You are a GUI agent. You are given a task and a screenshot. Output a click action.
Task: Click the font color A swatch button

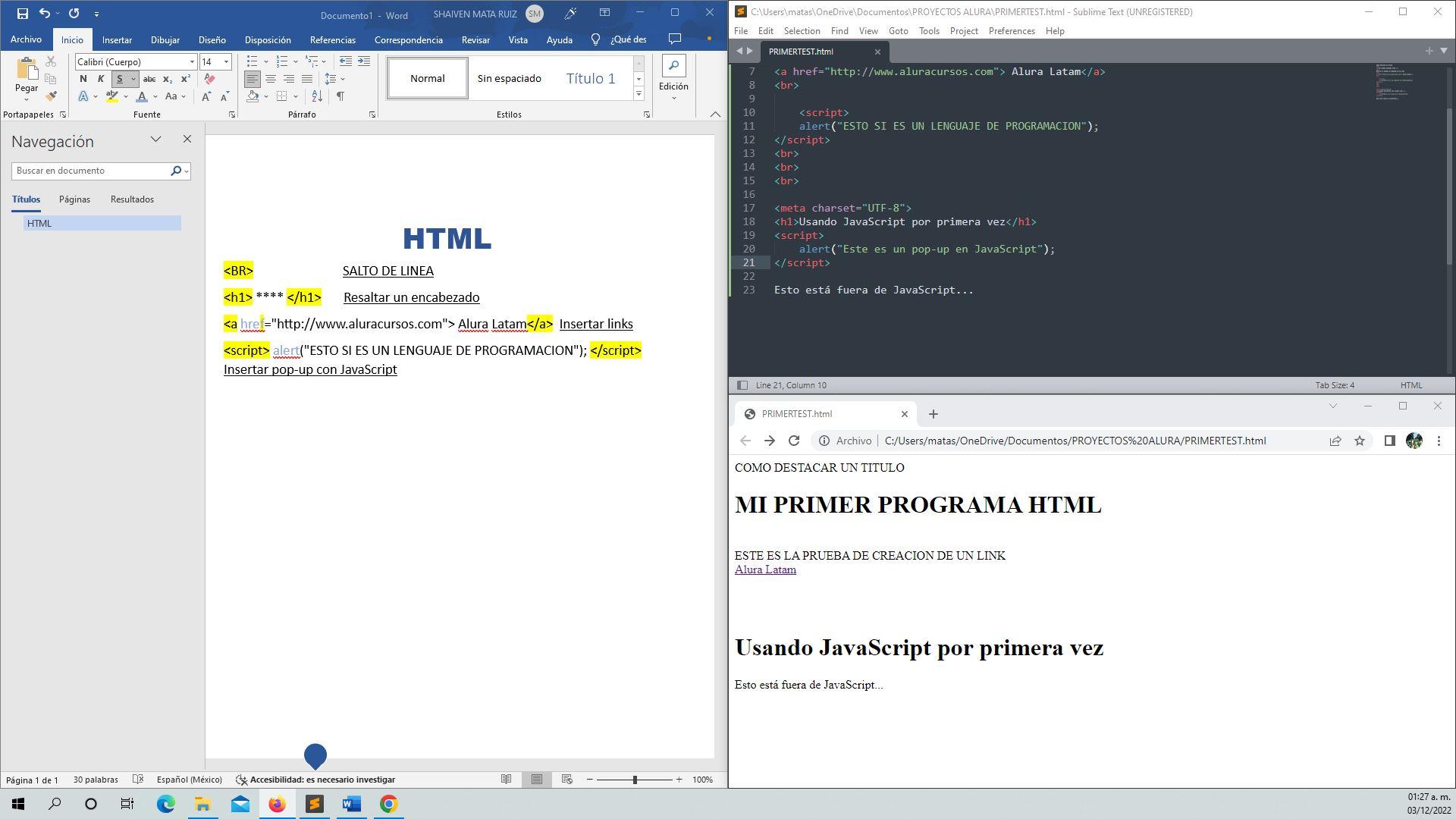coord(142,96)
